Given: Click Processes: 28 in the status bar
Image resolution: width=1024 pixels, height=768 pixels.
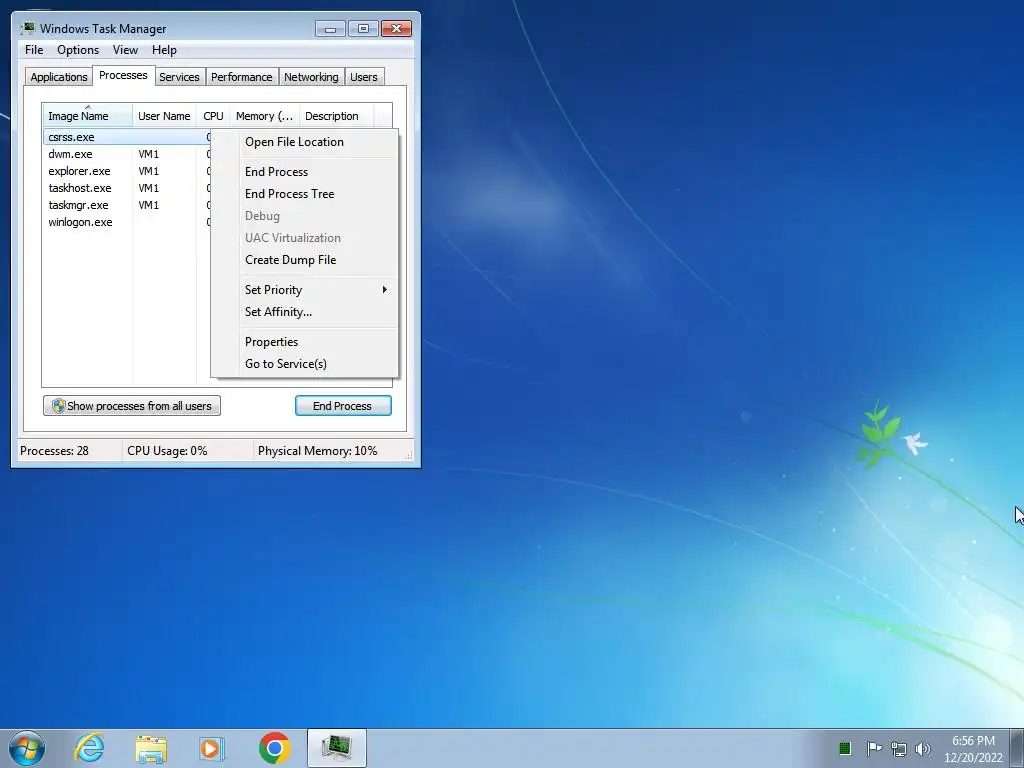Looking at the screenshot, I should 54,451.
